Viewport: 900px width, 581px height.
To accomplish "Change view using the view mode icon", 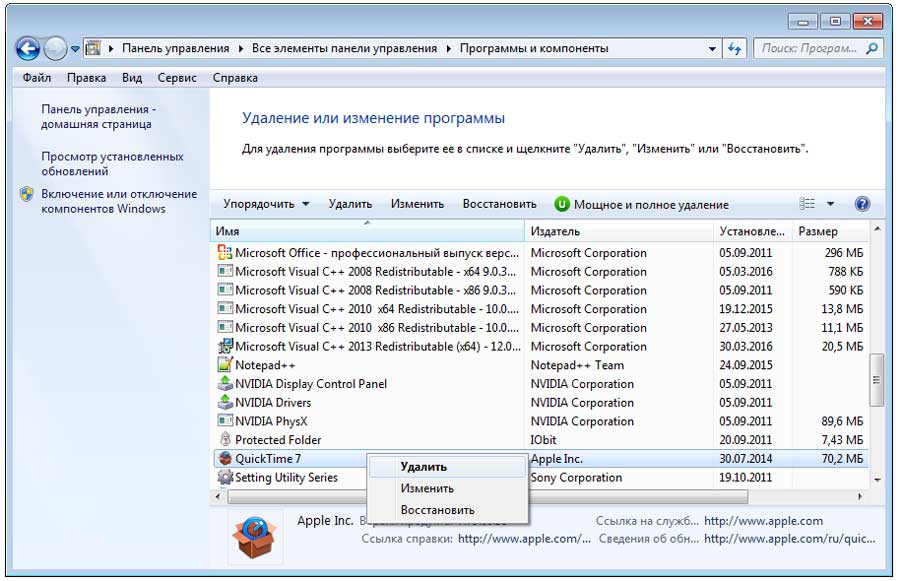I will coord(806,204).
